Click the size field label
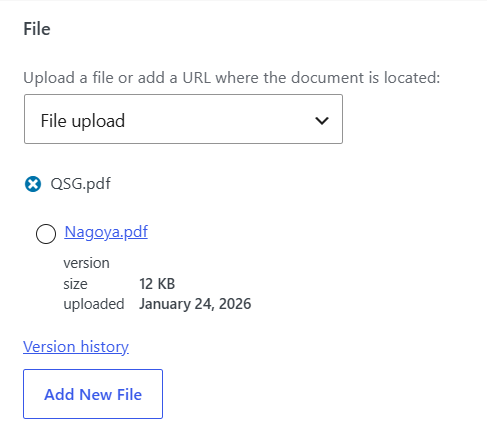The image size is (487, 437). (x=75, y=284)
